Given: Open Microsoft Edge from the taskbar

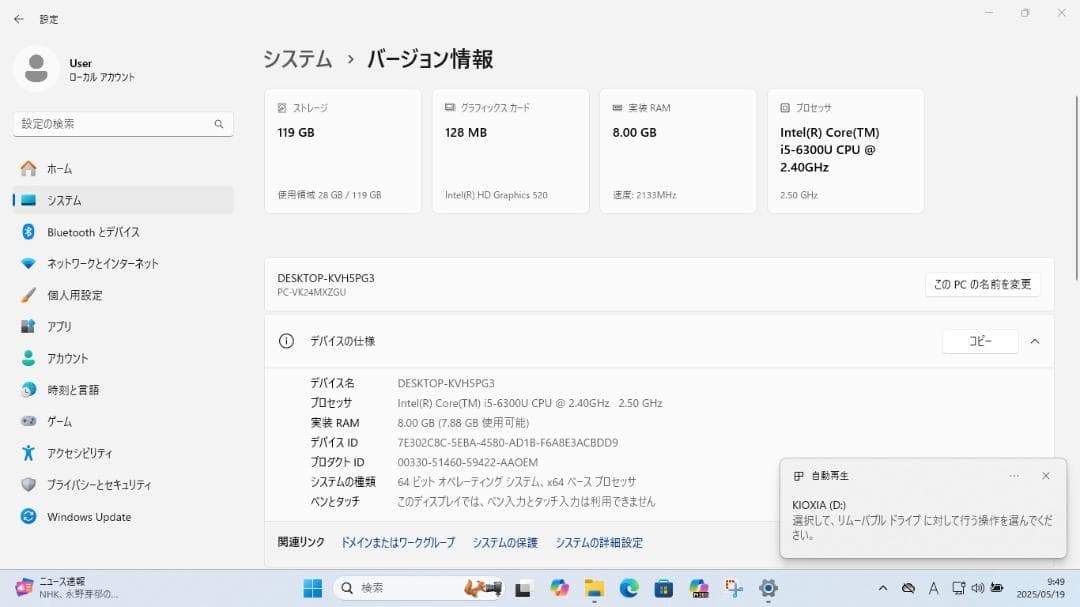Looking at the screenshot, I should coord(629,588).
